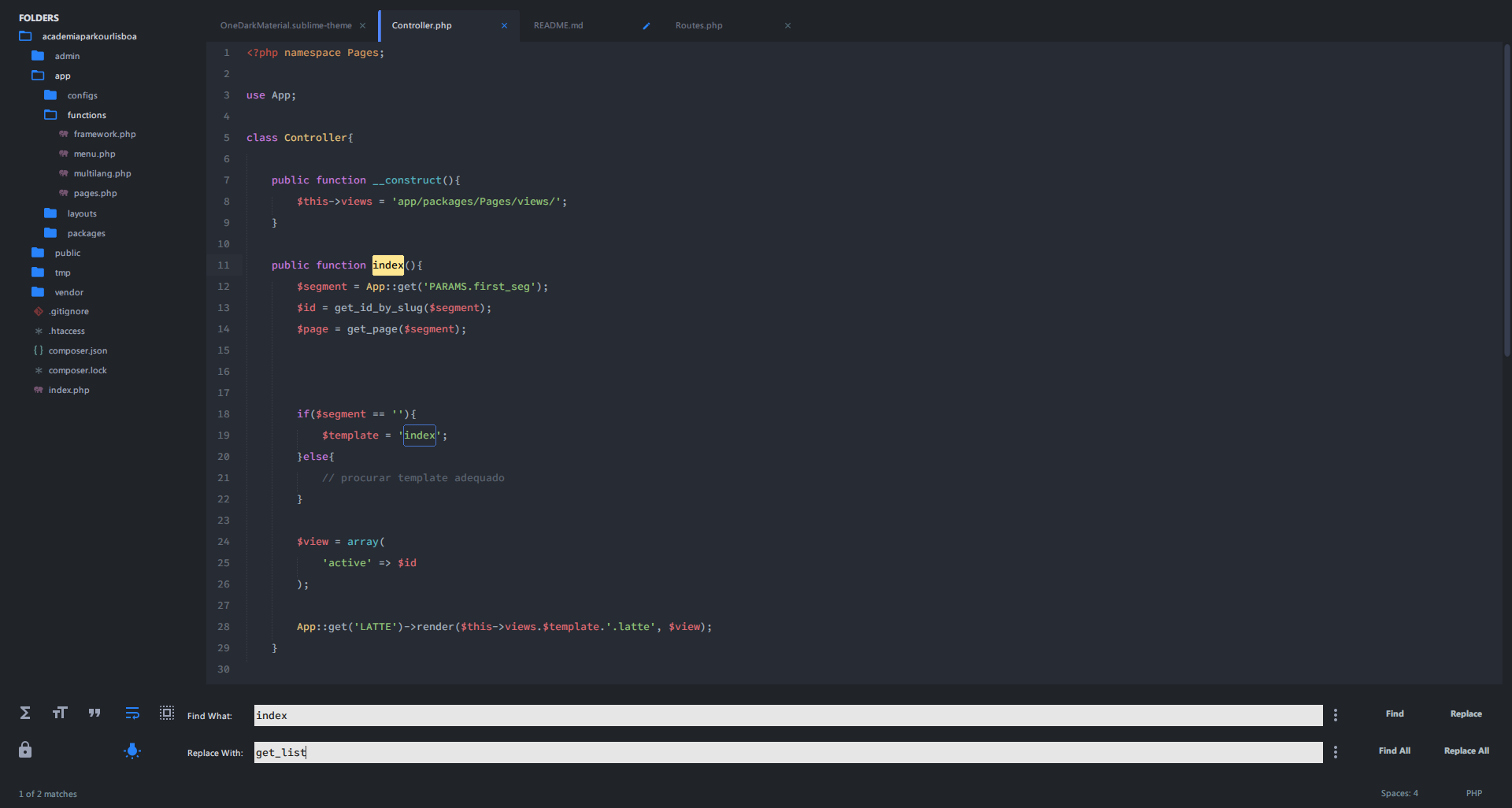The image size is (1512, 808).
Task: Expand the packages folder
Action: pyautogui.click(x=50, y=233)
